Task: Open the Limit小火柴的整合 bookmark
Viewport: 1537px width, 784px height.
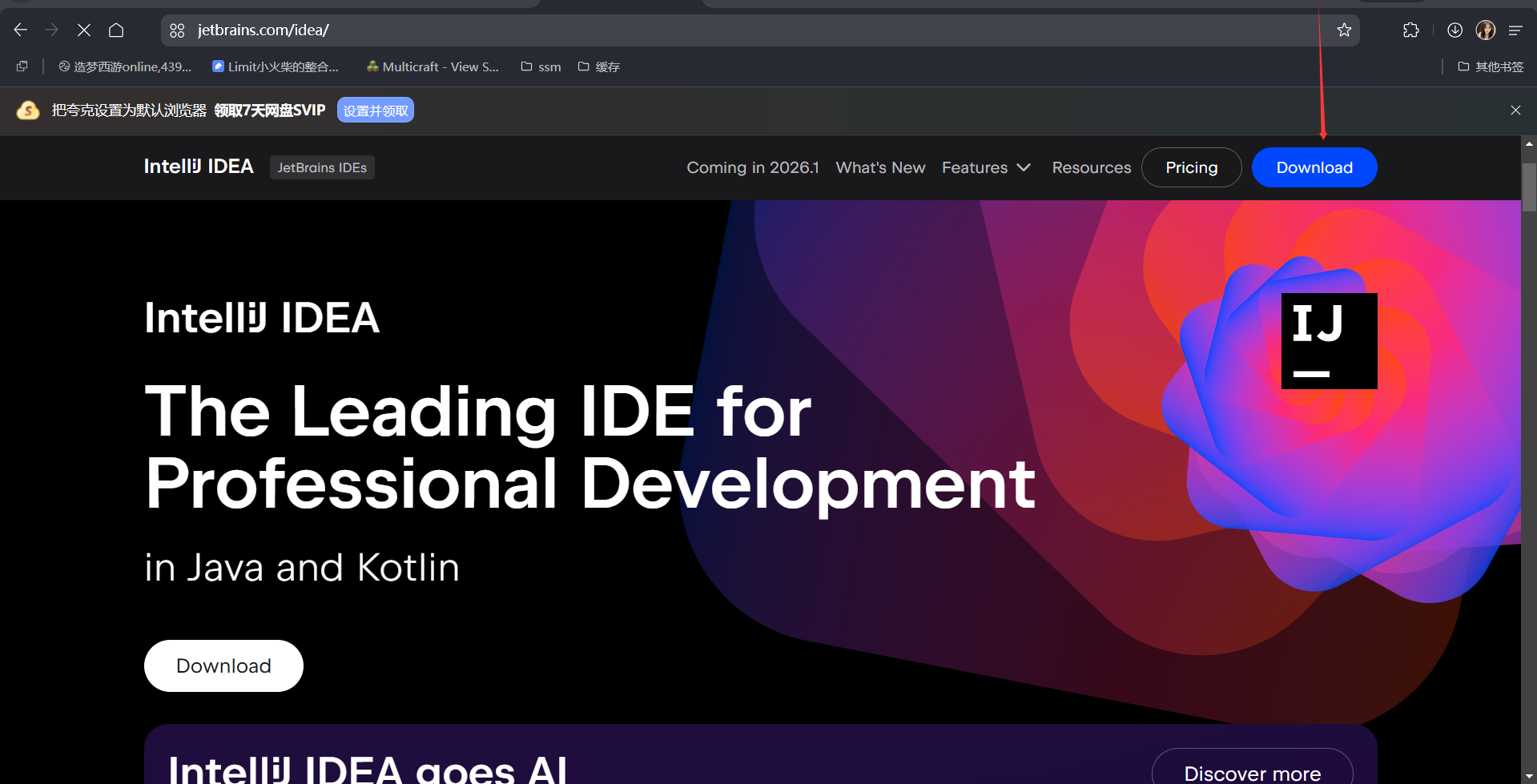Action: [276, 66]
